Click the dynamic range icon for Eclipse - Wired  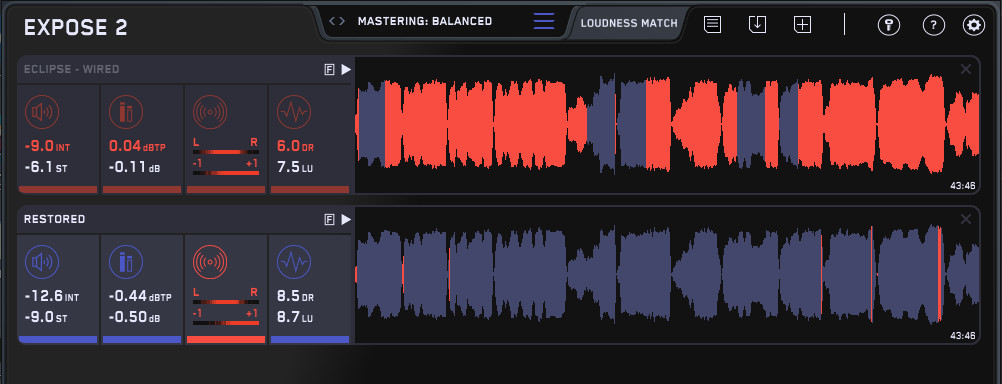[293, 112]
